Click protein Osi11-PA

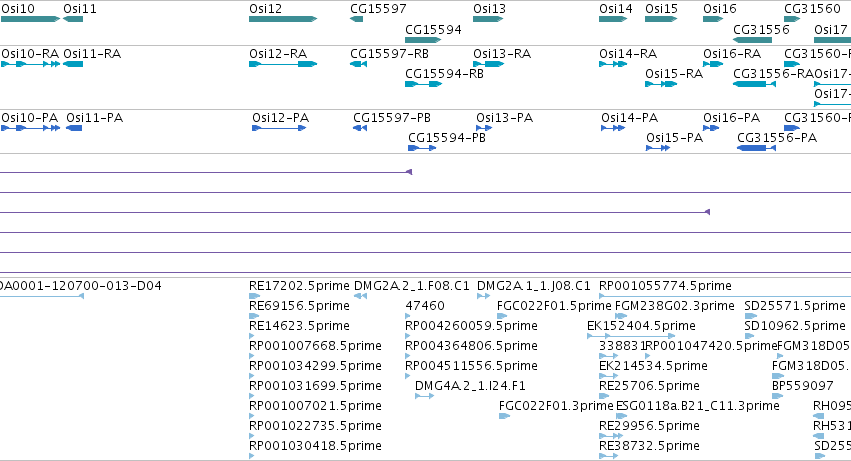point(94,118)
